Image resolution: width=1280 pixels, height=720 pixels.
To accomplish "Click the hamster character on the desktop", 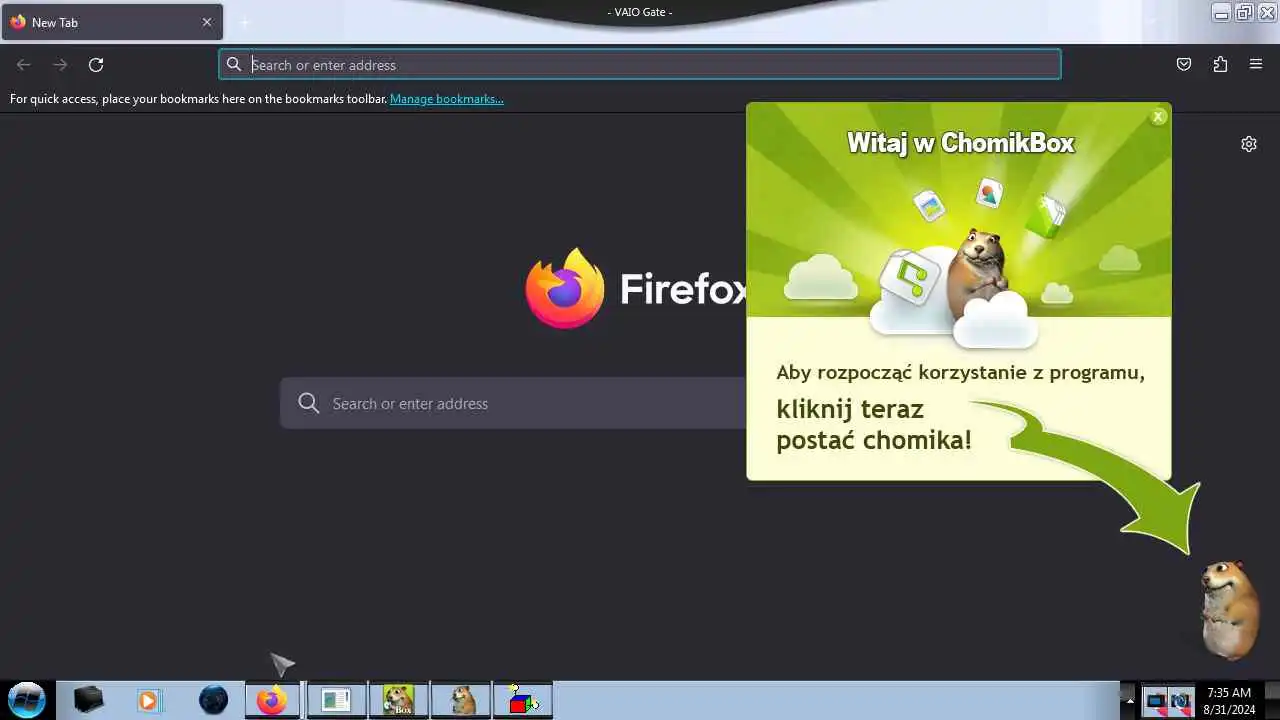I will click(1229, 610).
